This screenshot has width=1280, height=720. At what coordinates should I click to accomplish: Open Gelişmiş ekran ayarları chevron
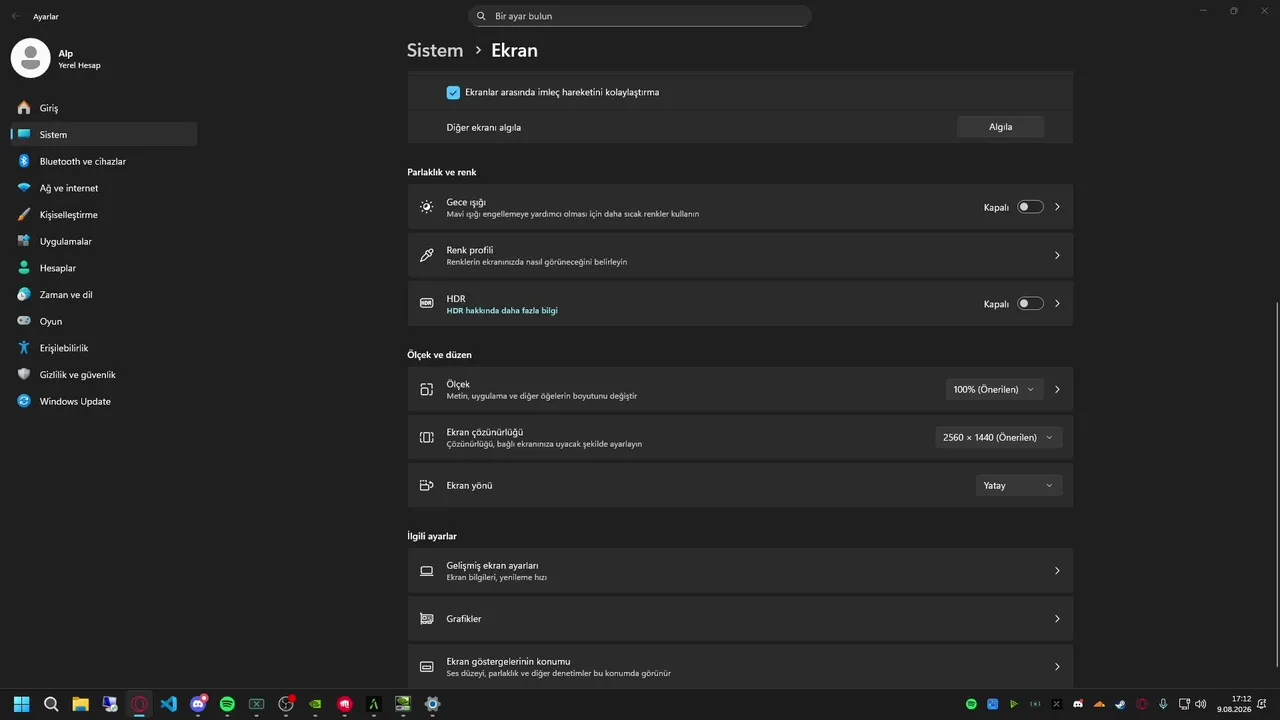[1057, 571]
